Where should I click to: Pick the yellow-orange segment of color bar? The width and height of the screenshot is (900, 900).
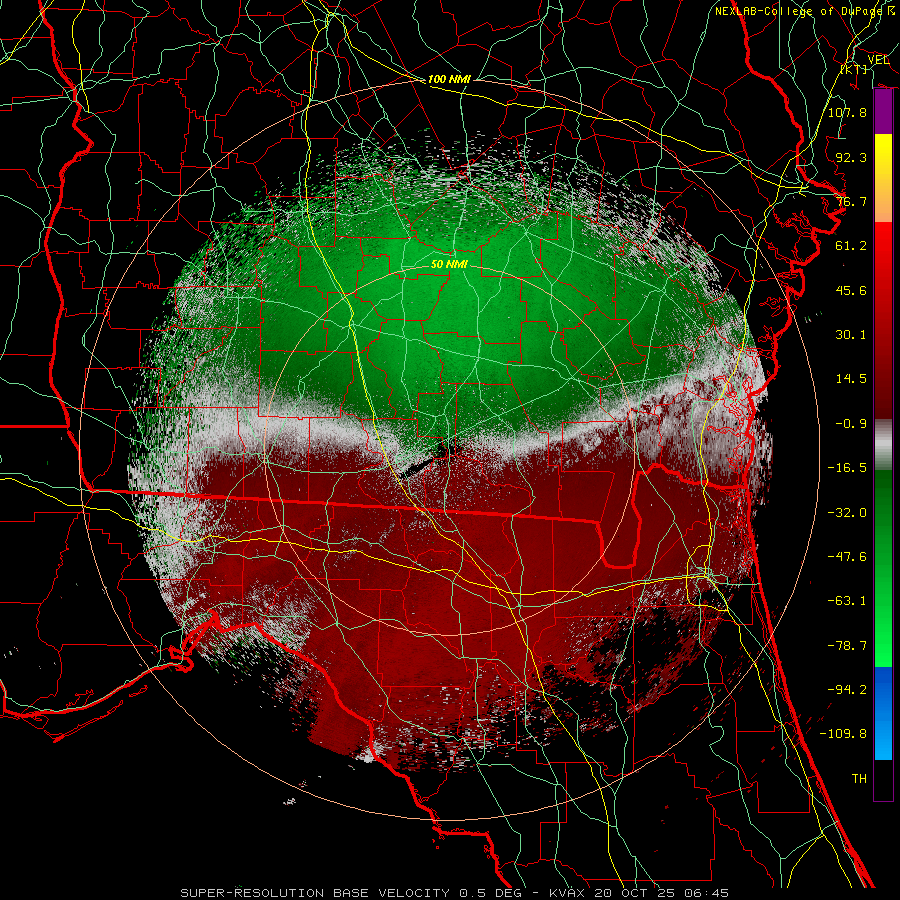883,178
